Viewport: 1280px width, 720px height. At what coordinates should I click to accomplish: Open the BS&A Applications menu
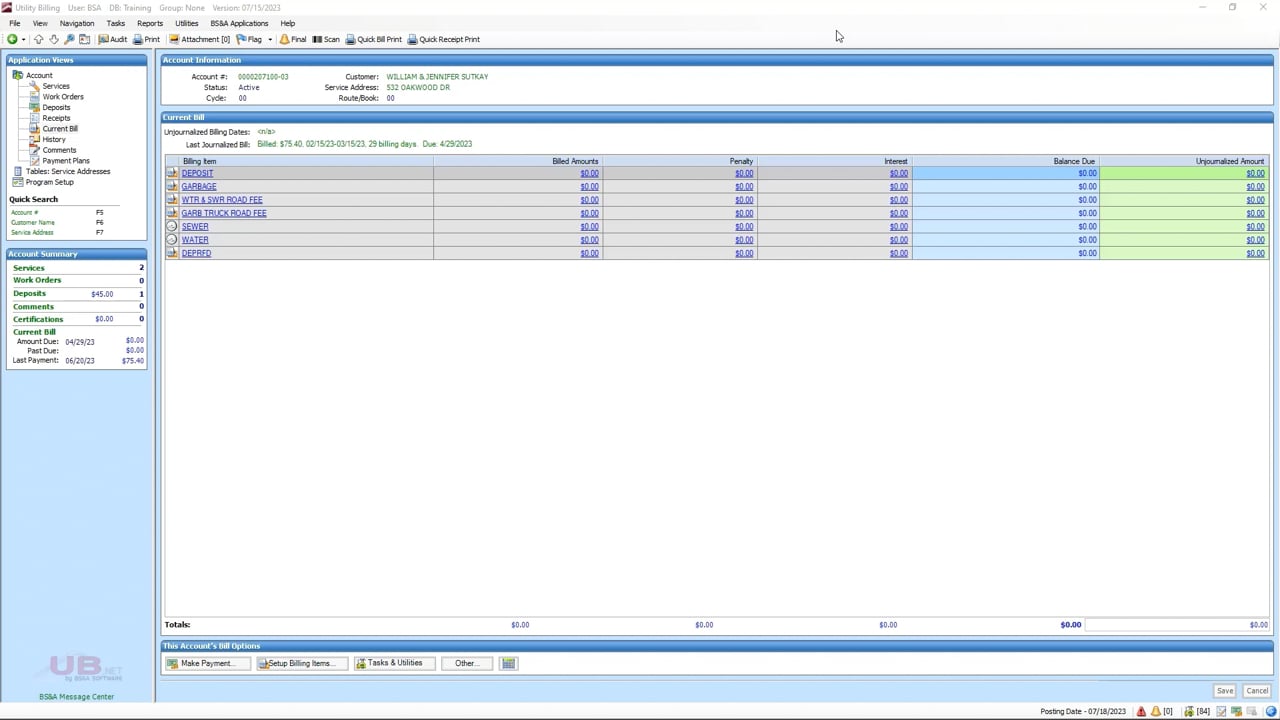239,23
